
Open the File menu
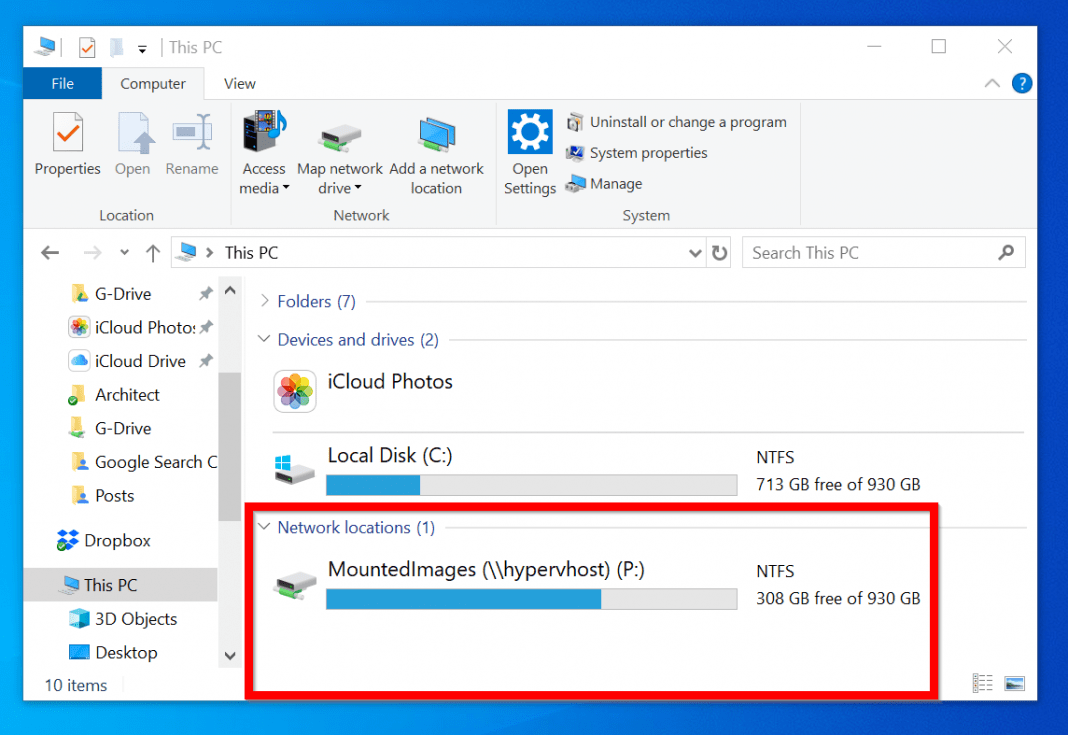(62, 83)
